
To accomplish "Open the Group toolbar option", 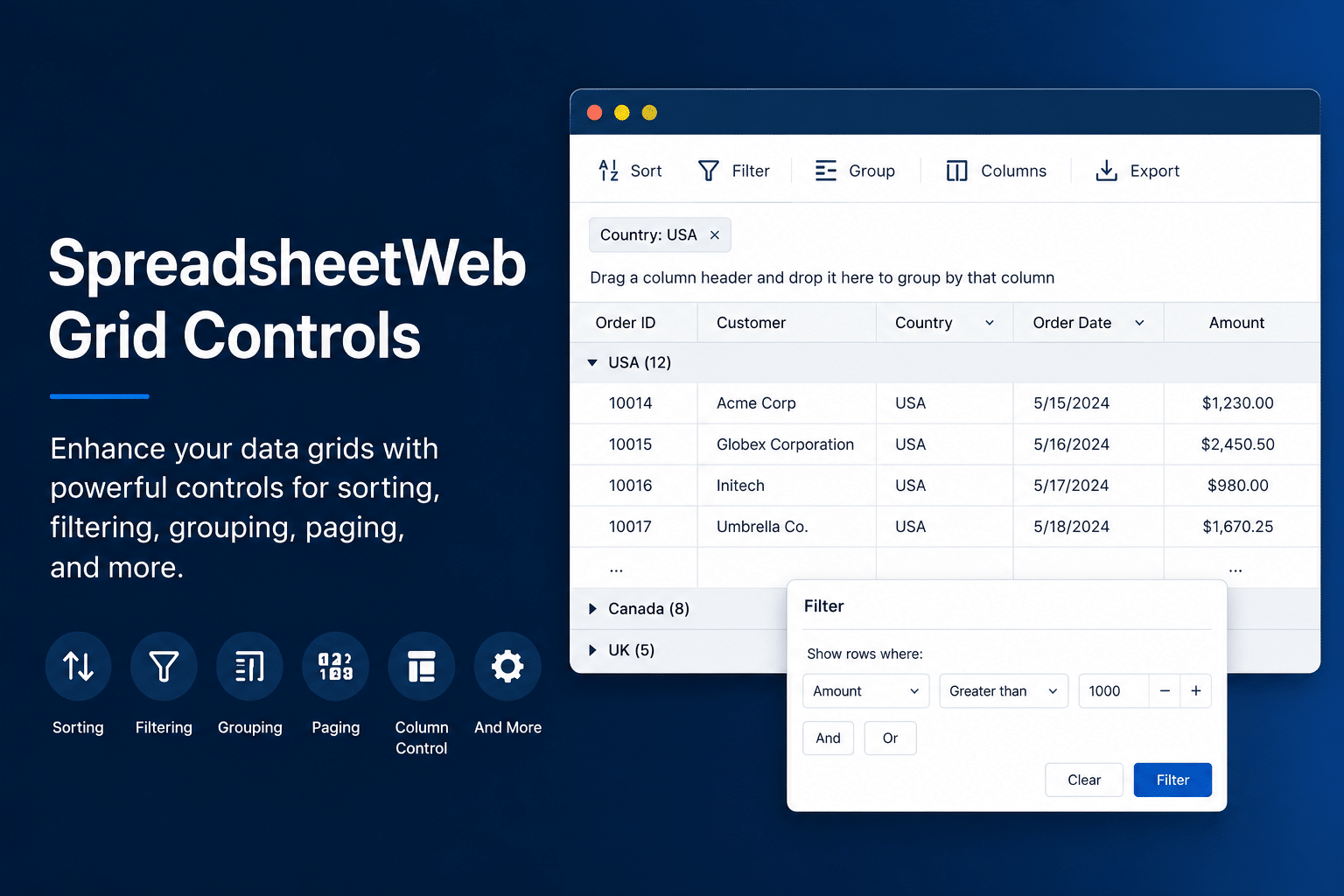I will click(855, 171).
